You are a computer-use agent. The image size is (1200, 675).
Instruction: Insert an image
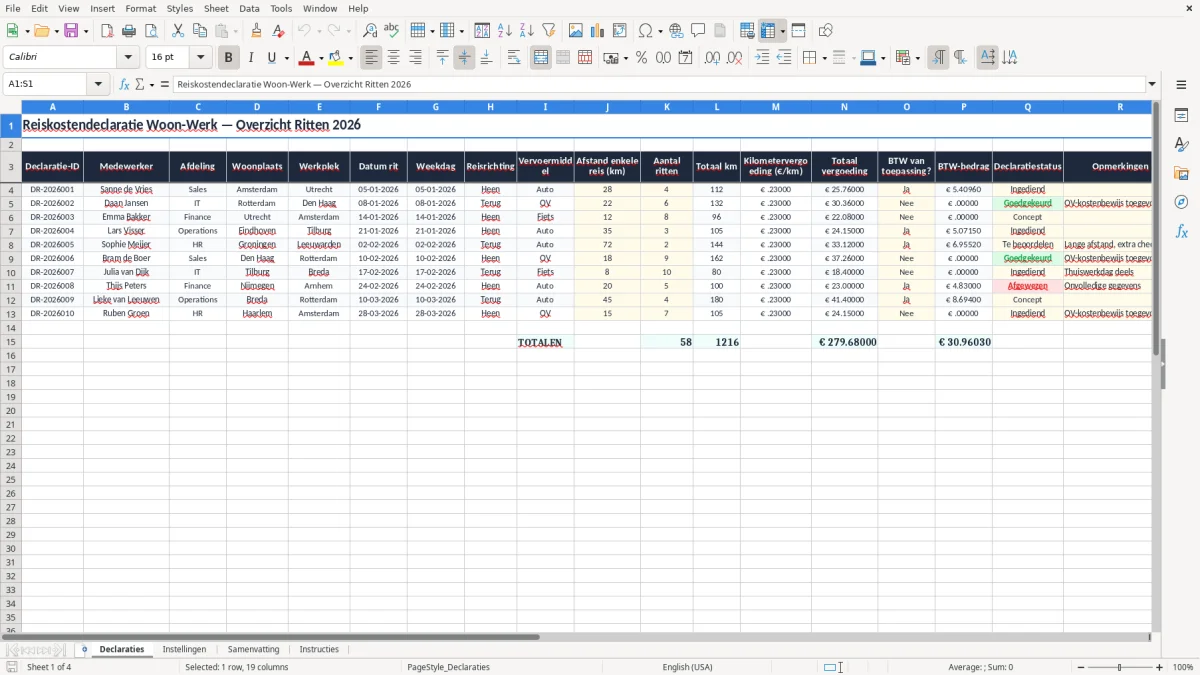tap(576, 31)
